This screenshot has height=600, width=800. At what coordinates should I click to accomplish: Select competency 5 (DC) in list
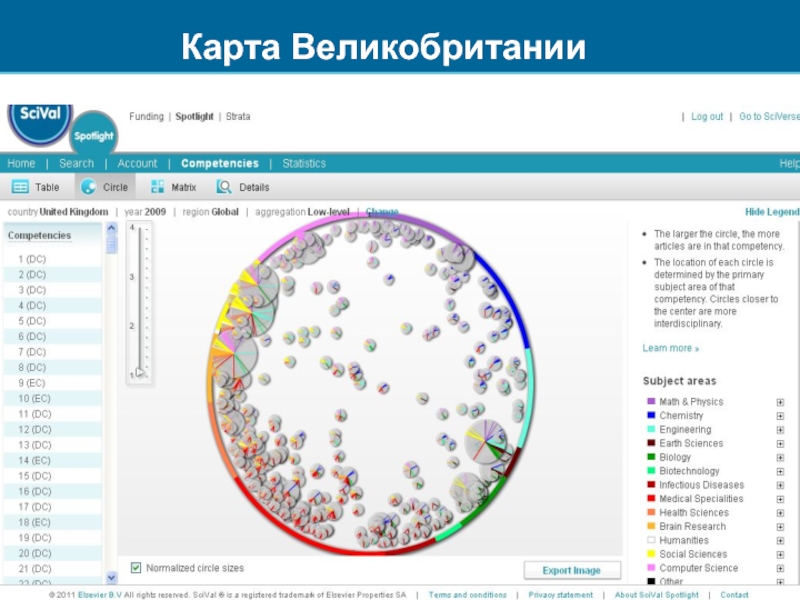point(53,321)
